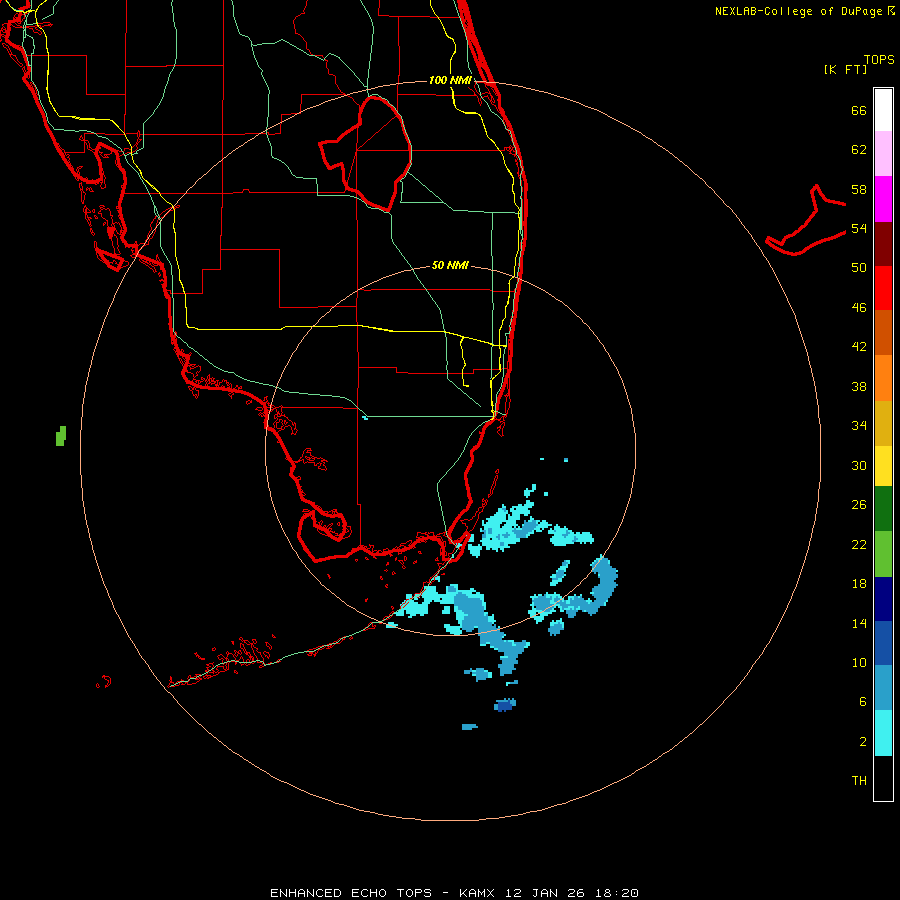This screenshot has height=900, width=900.
Task: Click the isolated green echo west of Florida
Action: click(x=61, y=436)
